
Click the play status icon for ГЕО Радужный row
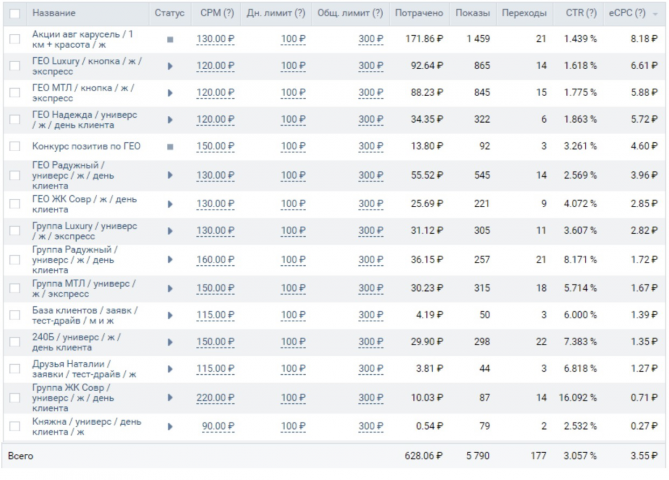[x=170, y=175]
